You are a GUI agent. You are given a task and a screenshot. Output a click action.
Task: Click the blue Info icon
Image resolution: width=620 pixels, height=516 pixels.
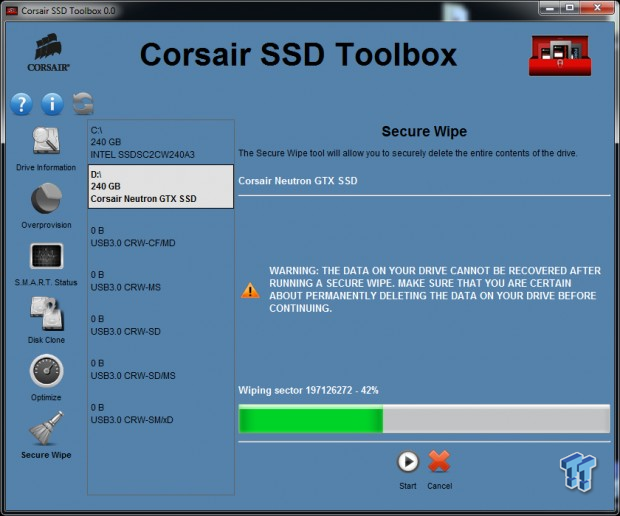pyautogui.click(x=52, y=104)
